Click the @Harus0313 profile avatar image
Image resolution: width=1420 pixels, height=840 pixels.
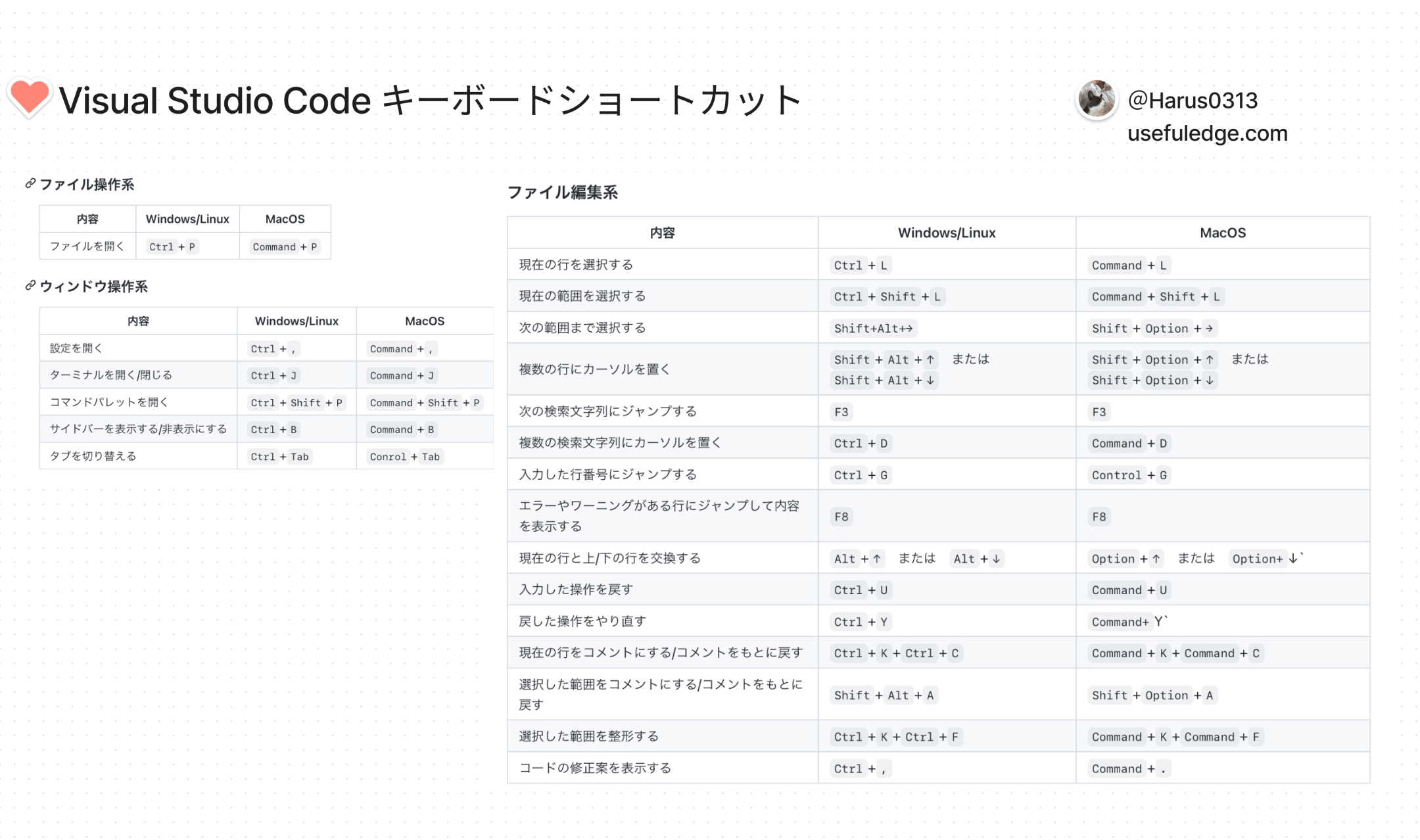[1097, 101]
